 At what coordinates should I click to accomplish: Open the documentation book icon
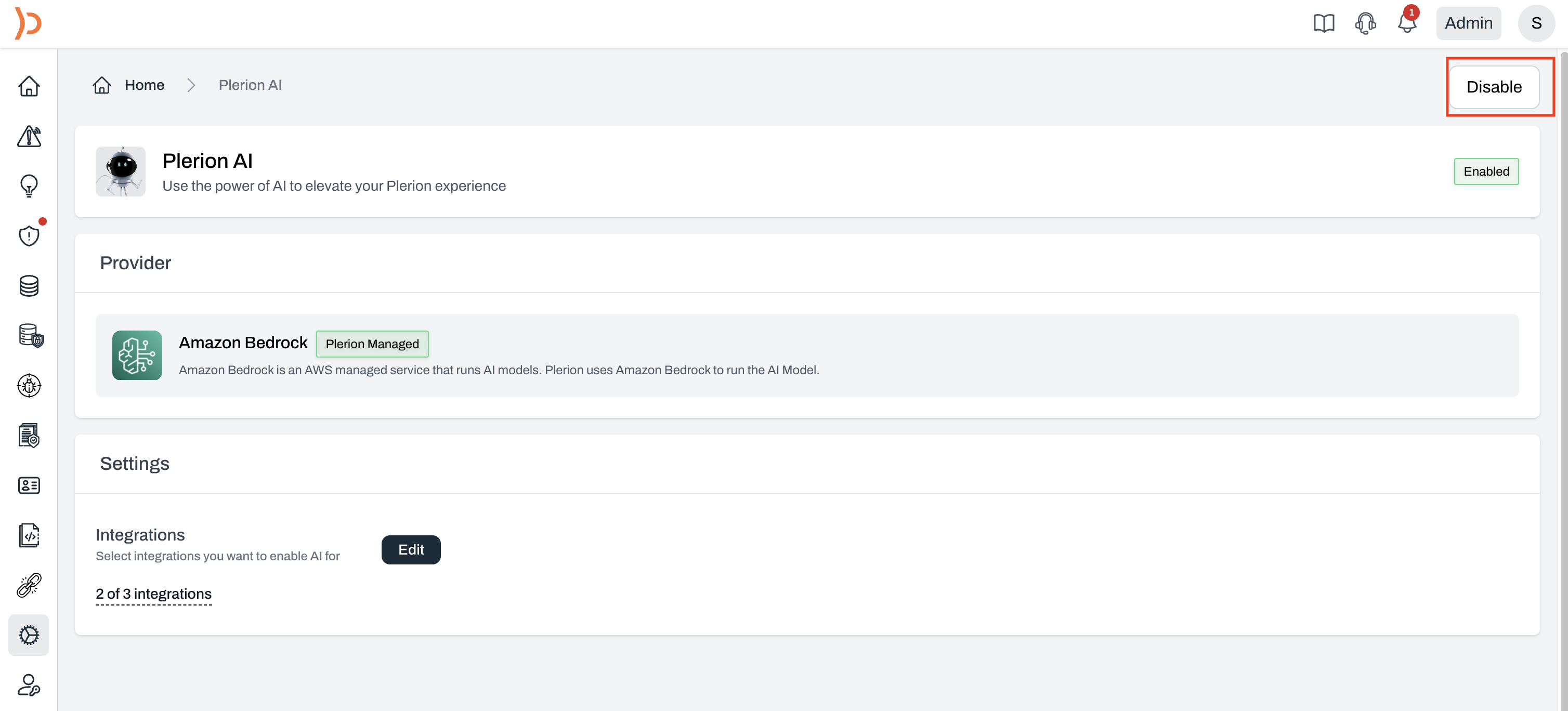pos(1323,23)
